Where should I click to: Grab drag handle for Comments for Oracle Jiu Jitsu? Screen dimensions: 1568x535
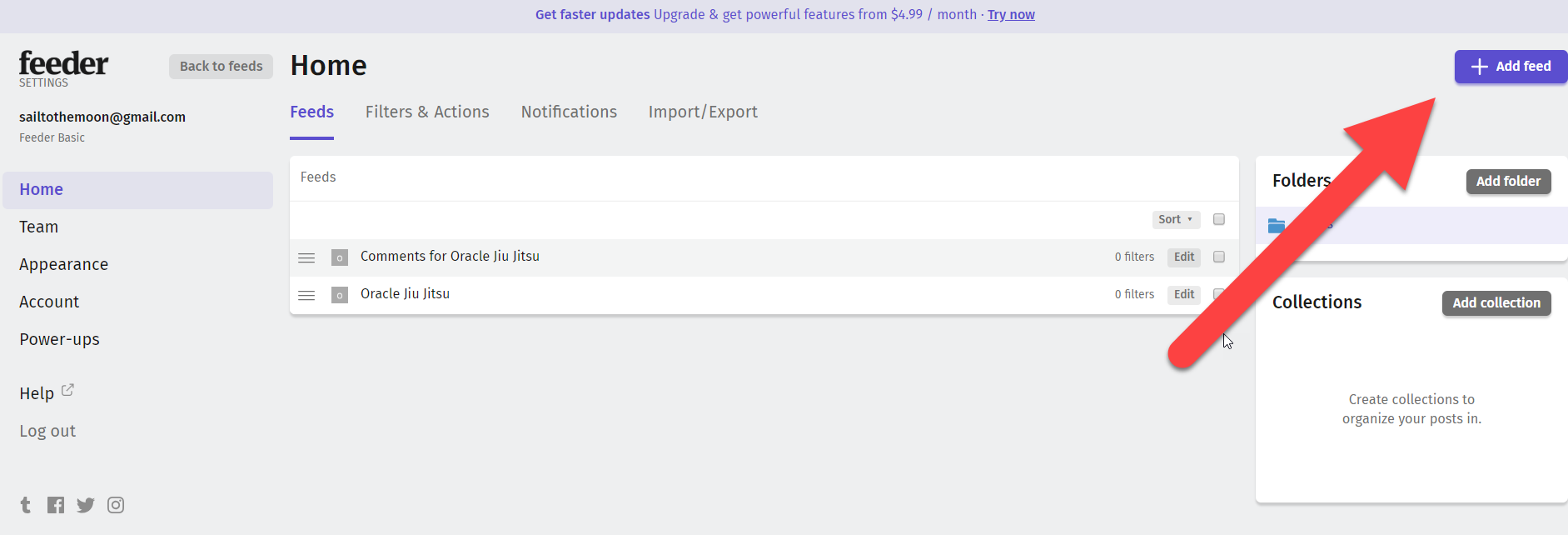click(x=306, y=257)
